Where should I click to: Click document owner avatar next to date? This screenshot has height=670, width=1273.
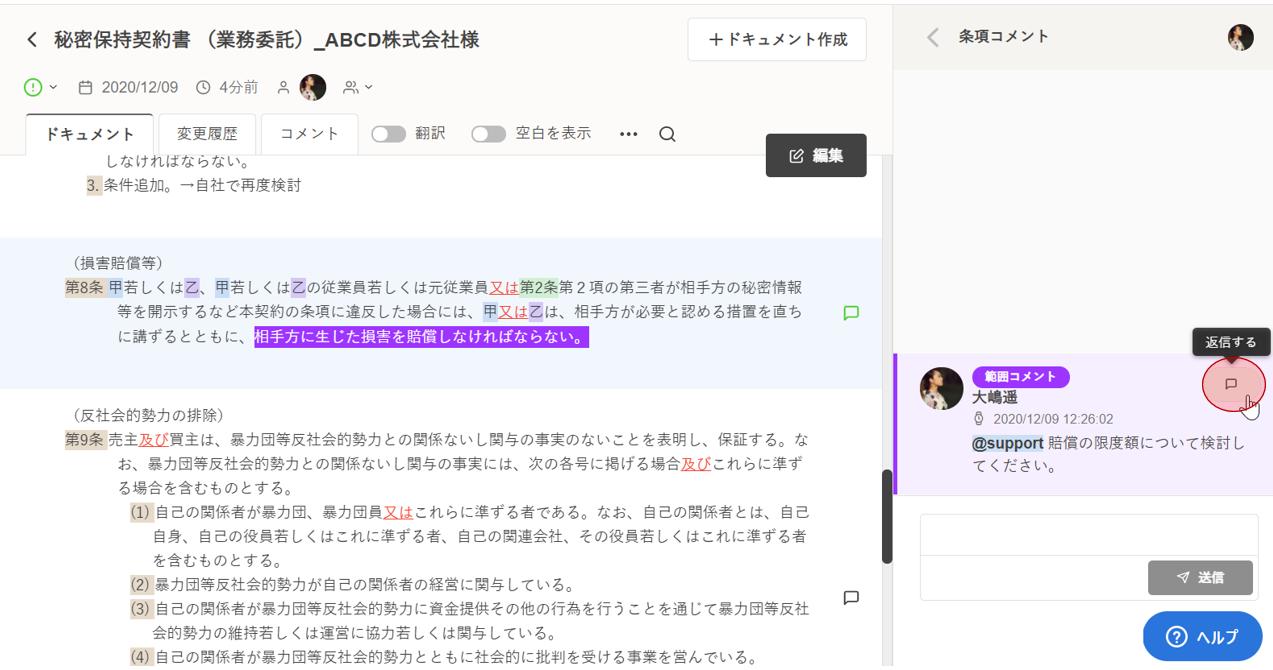tap(313, 88)
